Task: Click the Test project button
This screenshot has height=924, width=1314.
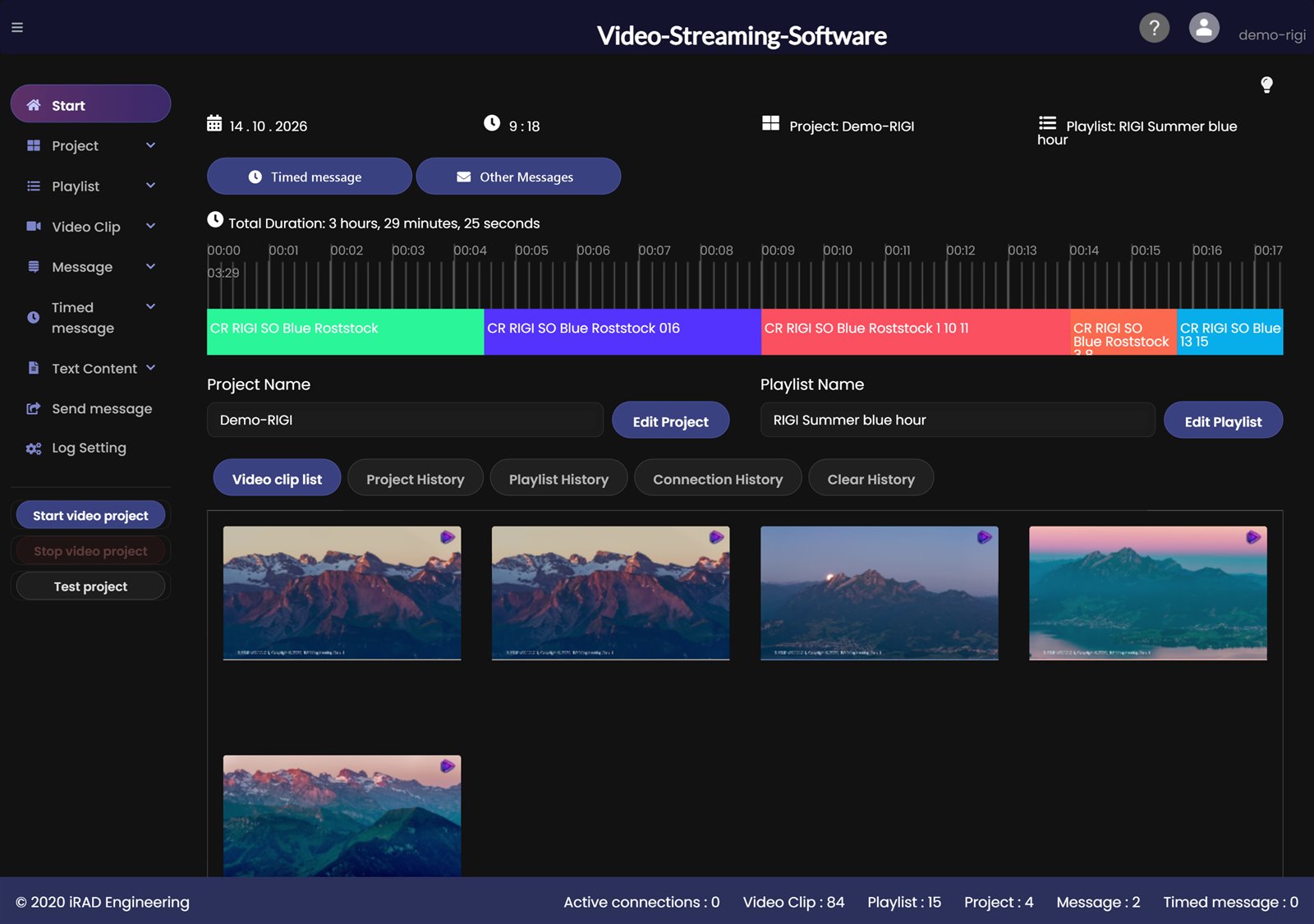Action: (x=90, y=586)
